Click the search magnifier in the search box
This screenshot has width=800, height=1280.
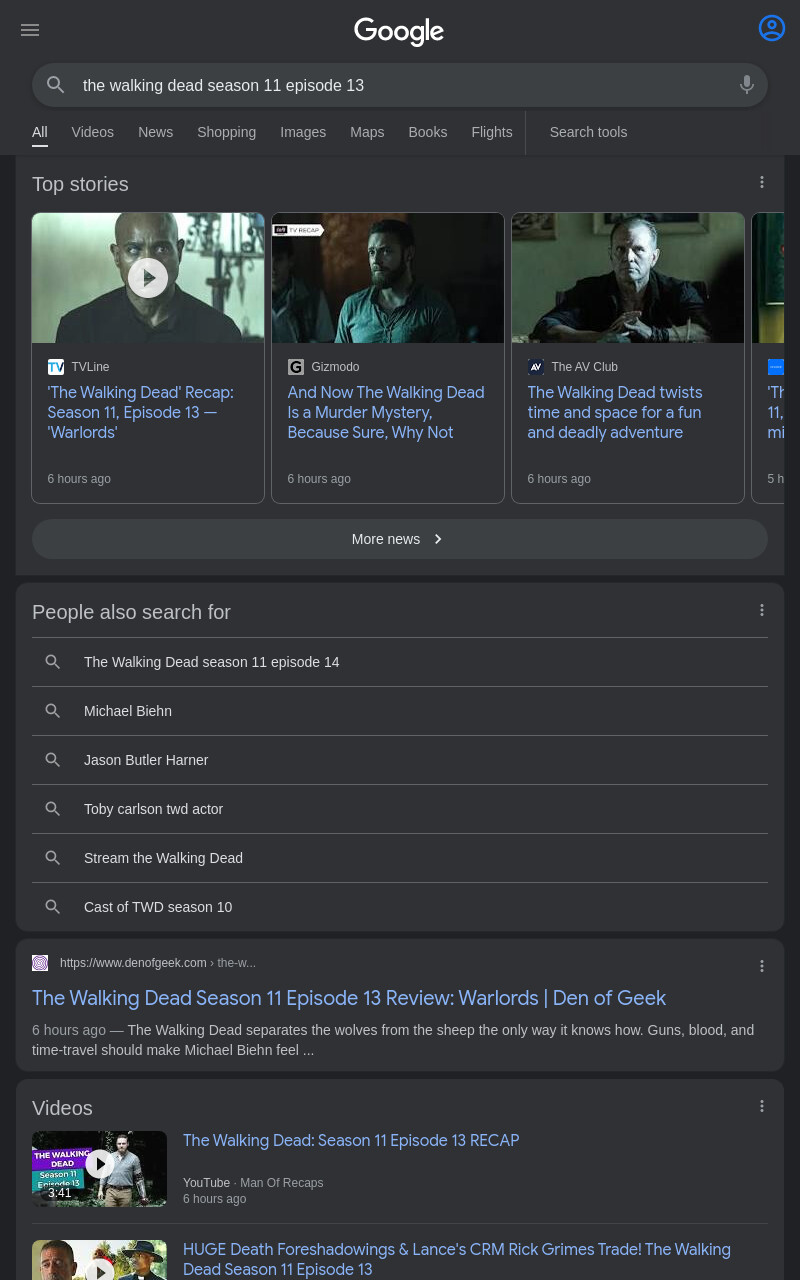(x=56, y=85)
